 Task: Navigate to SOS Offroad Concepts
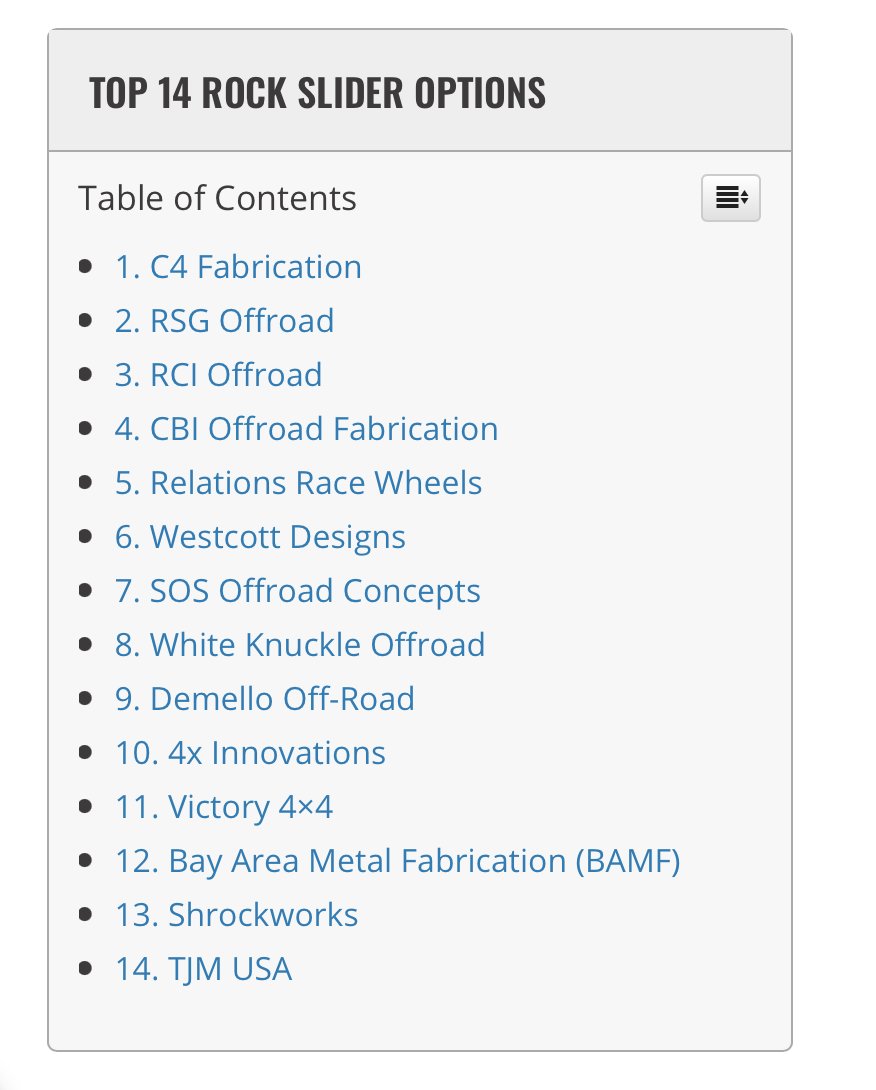[x=298, y=591]
